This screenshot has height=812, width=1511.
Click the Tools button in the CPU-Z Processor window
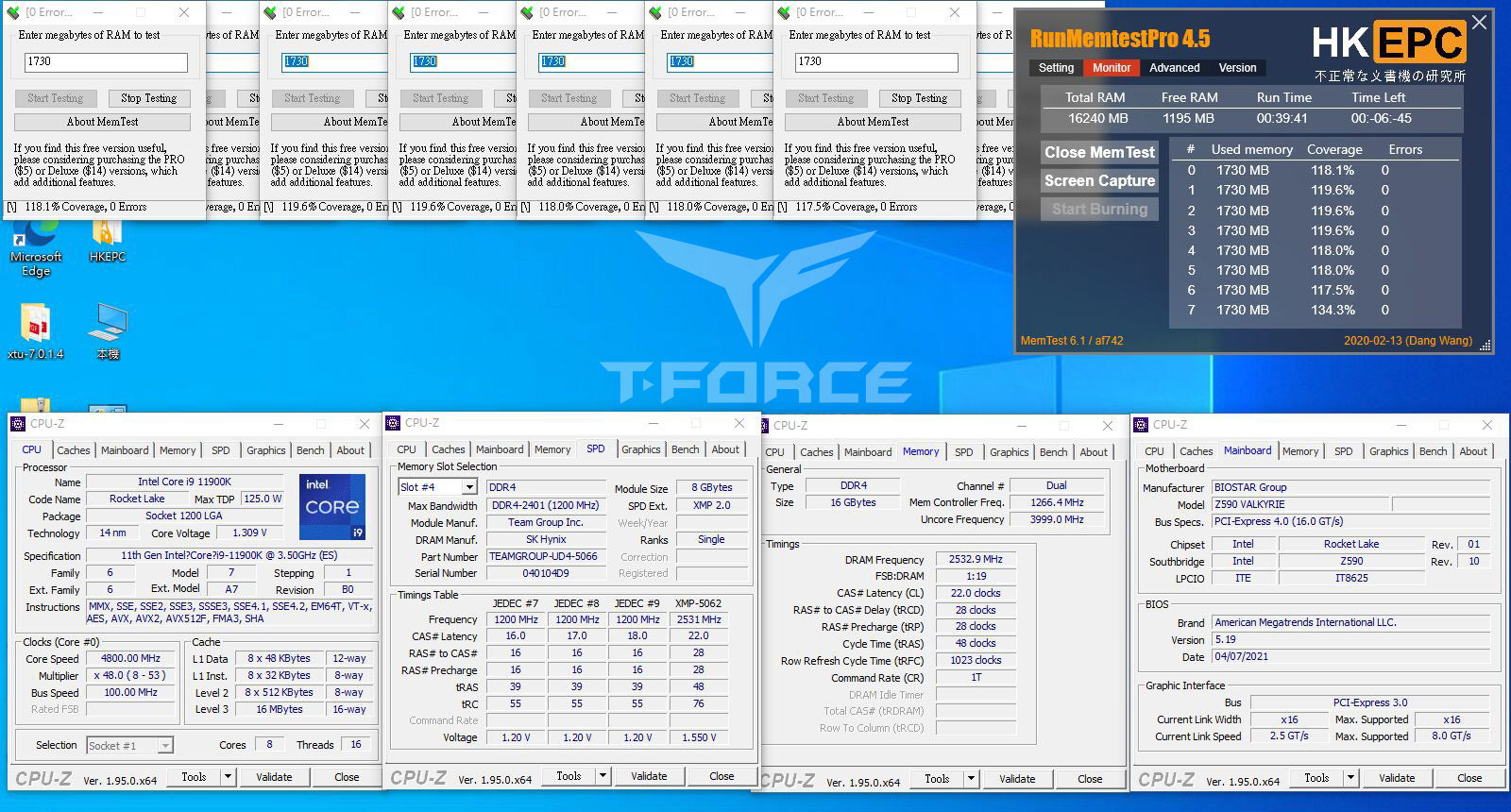click(x=194, y=777)
